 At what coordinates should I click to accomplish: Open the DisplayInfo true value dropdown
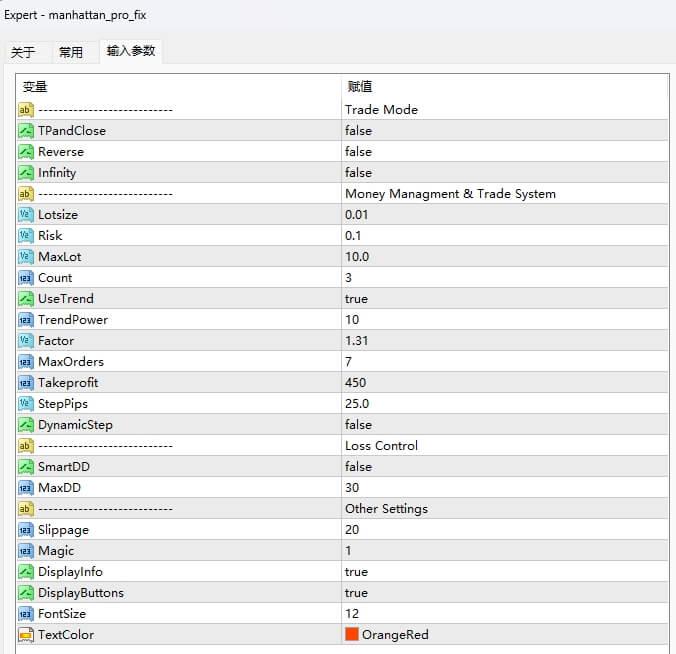pyautogui.click(x=356, y=572)
